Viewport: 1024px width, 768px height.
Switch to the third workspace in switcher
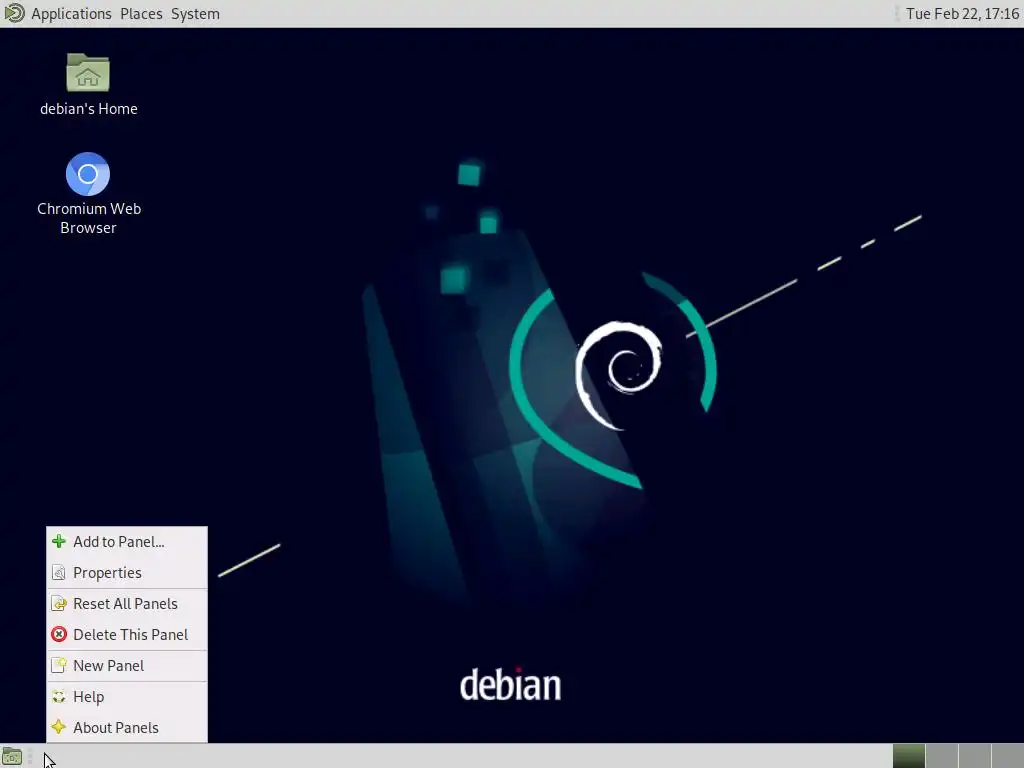coord(974,756)
